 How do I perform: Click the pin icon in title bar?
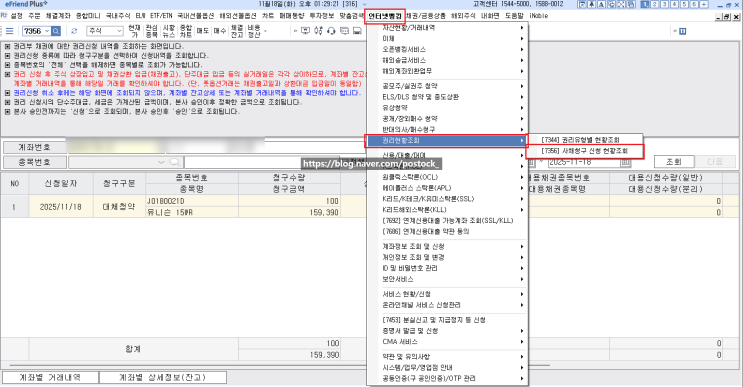[592, 4]
